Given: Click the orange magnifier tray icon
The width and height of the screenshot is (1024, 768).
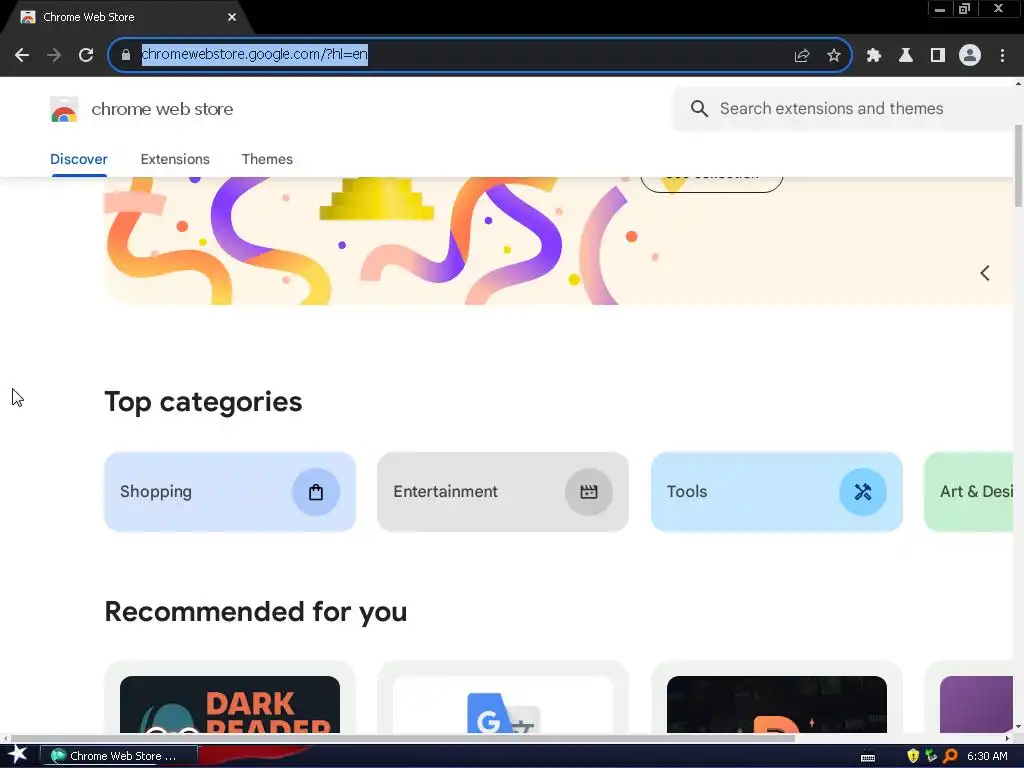Looking at the screenshot, I should 950,756.
